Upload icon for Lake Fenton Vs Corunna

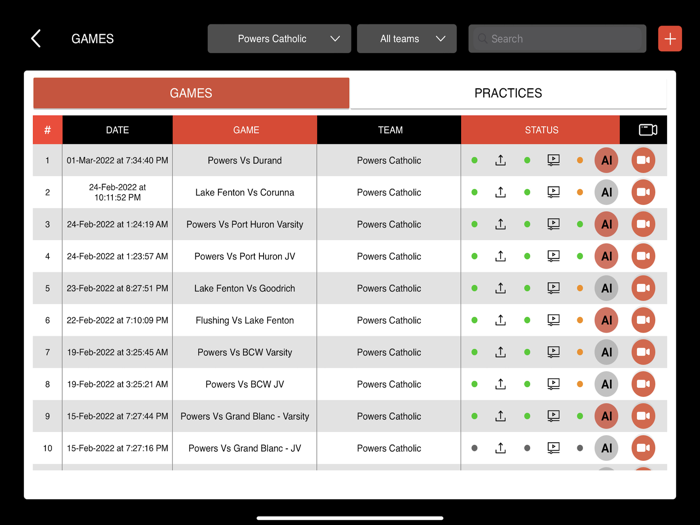click(500, 192)
